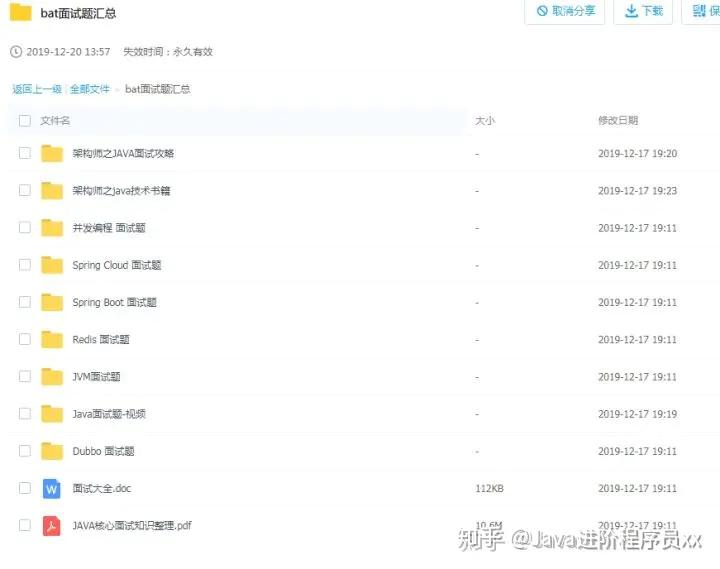Image resolution: width=720 pixels, height=569 pixels.
Task: Open the Java面试题-视频 folder name
Action: click(109, 414)
